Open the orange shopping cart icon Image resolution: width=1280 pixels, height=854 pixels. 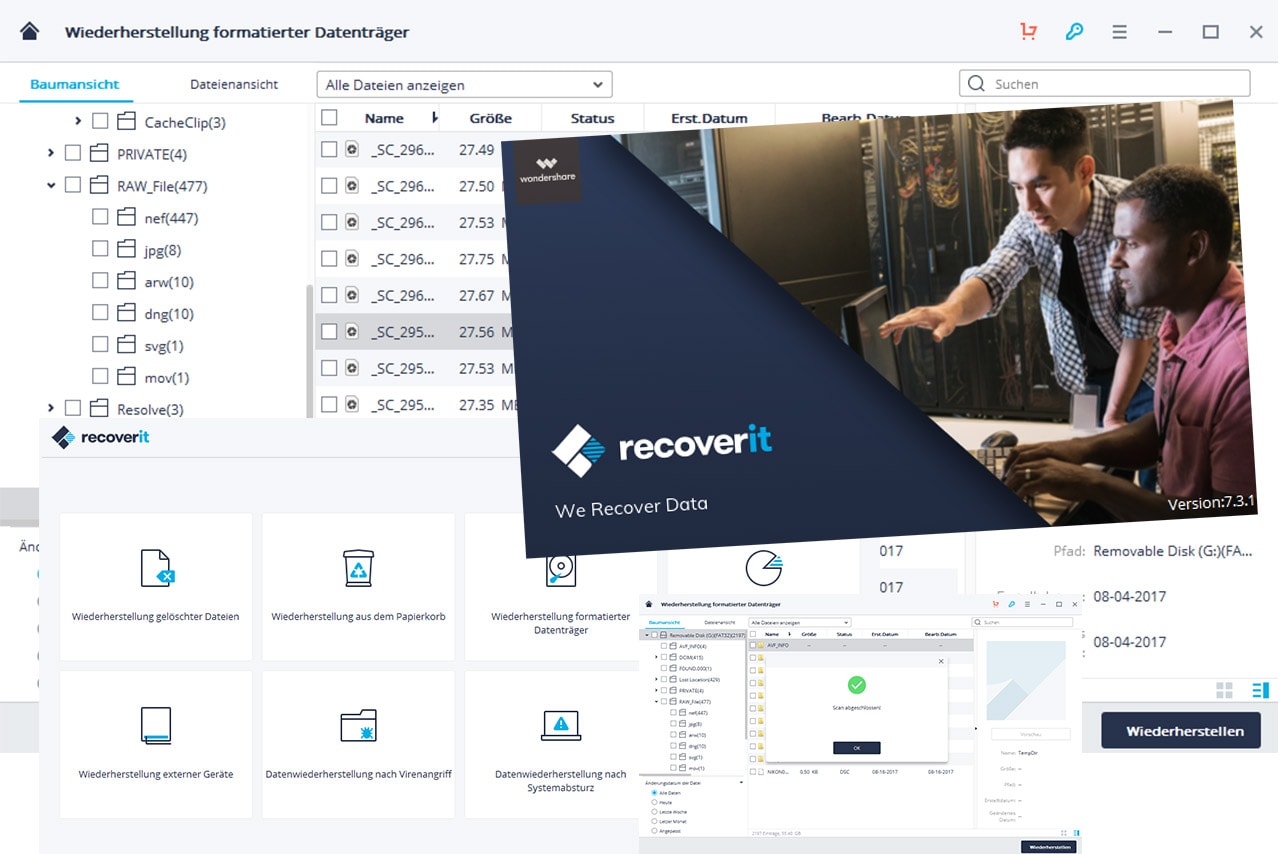(x=1028, y=31)
